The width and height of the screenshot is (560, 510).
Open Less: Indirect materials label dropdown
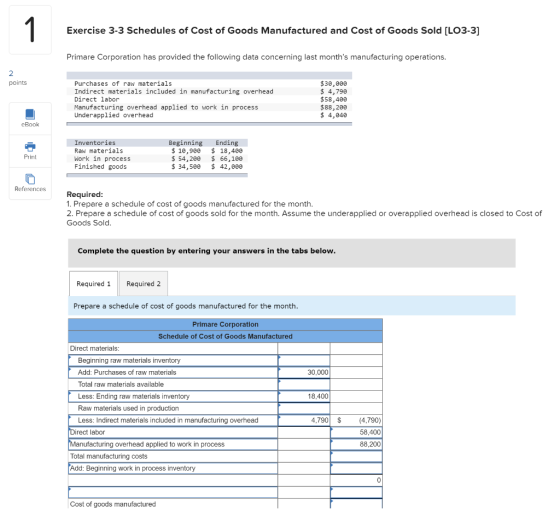pos(173,420)
